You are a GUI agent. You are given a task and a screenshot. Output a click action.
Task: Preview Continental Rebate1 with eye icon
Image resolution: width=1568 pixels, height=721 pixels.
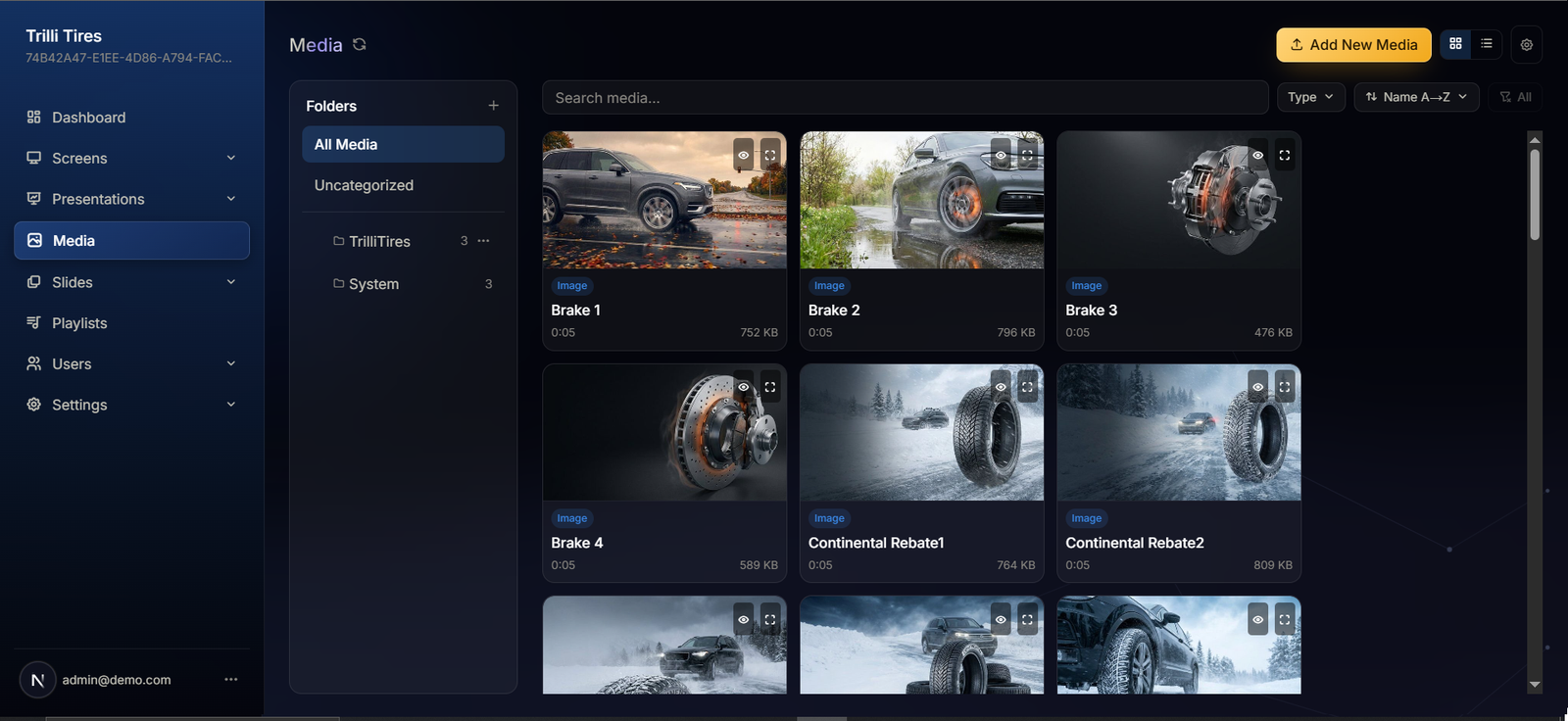pyautogui.click(x=1001, y=387)
